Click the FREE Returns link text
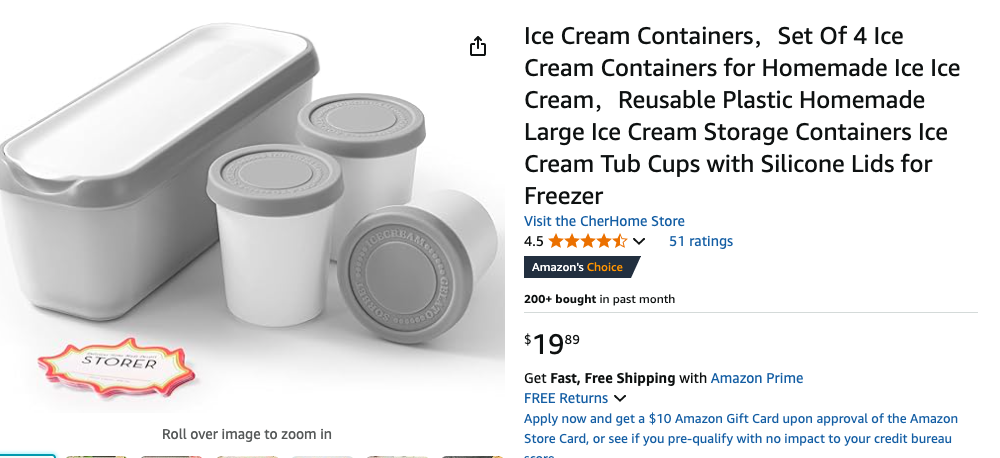1000x458 pixels. [566, 398]
